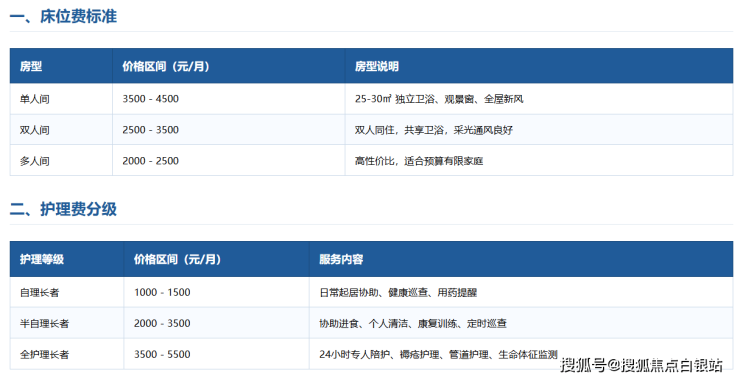740x381 pixels.
Task: Select the 双人间 row label
Action: tap(34, 130)
